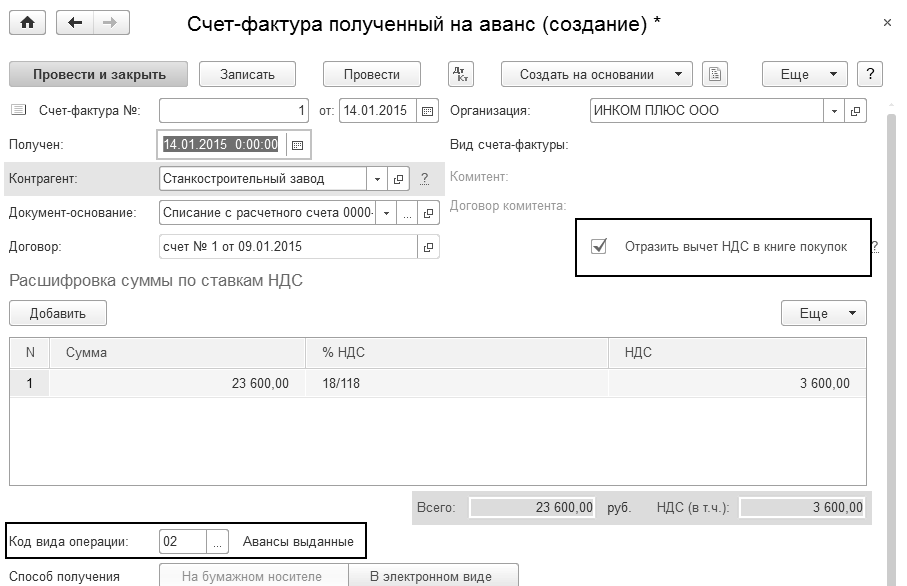Image resolution: width=907 pixels, height=586 pixels.
Task: Select the 3 600,00 НДС cell in row 1
Action: pos(738,383)
